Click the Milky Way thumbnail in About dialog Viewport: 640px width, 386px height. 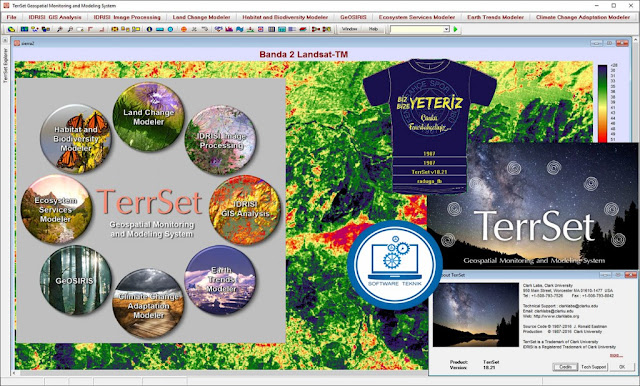pyautogui.click(x=476, y=315)
